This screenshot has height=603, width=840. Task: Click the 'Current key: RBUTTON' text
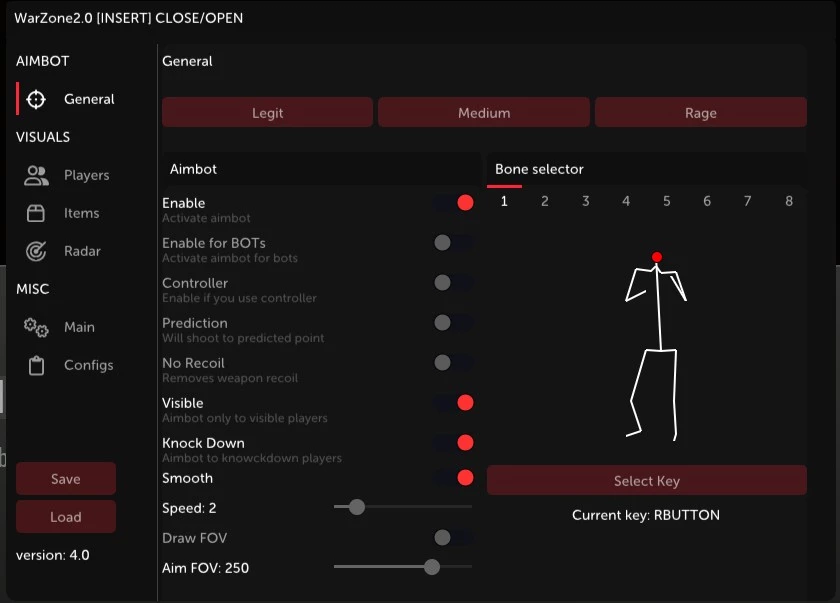click(x=646, y=515)
